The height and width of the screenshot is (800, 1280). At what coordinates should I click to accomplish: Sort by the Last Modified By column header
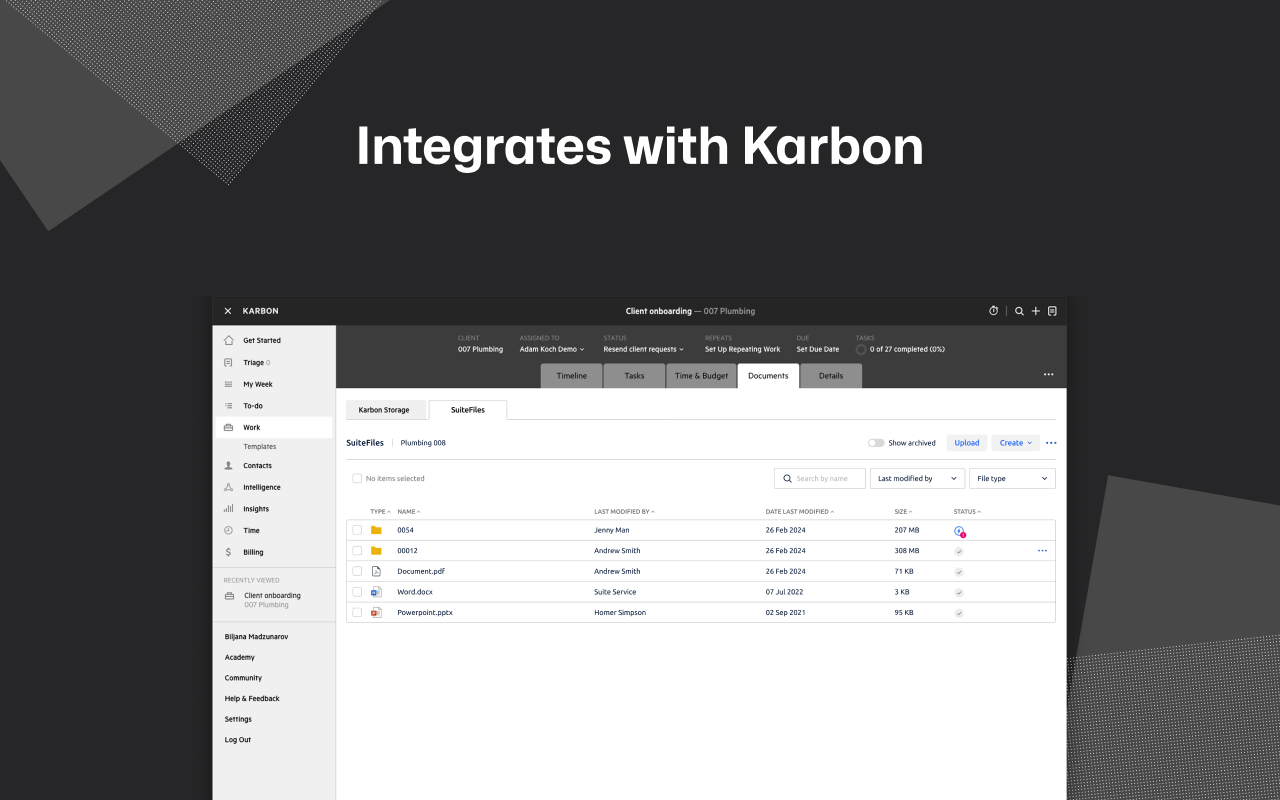(x=624, y=512)
